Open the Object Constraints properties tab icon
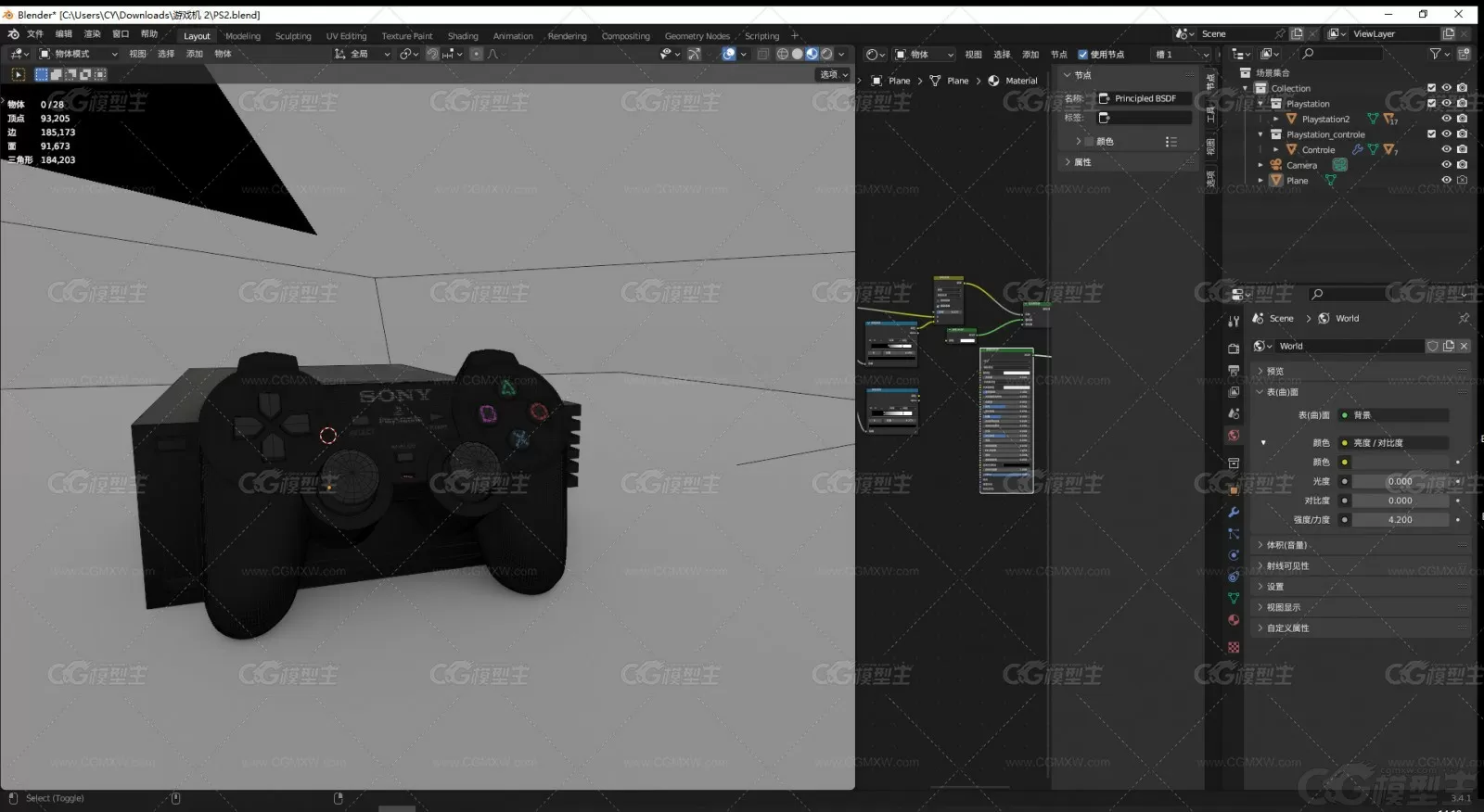This screenshot has height=812, width=1484. [1234, 577]
